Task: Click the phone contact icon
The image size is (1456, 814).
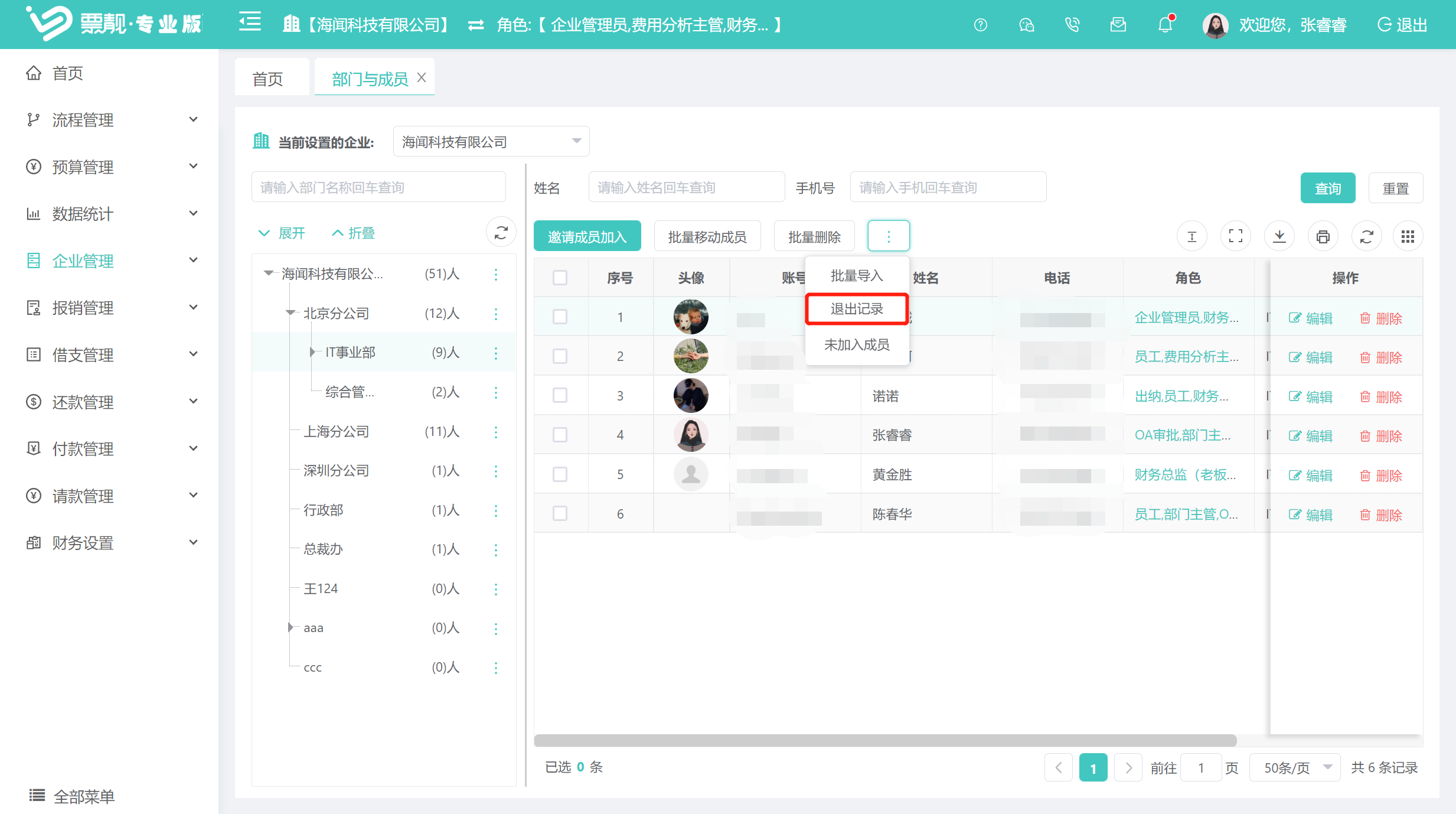Action: (x=1072, y=25)
